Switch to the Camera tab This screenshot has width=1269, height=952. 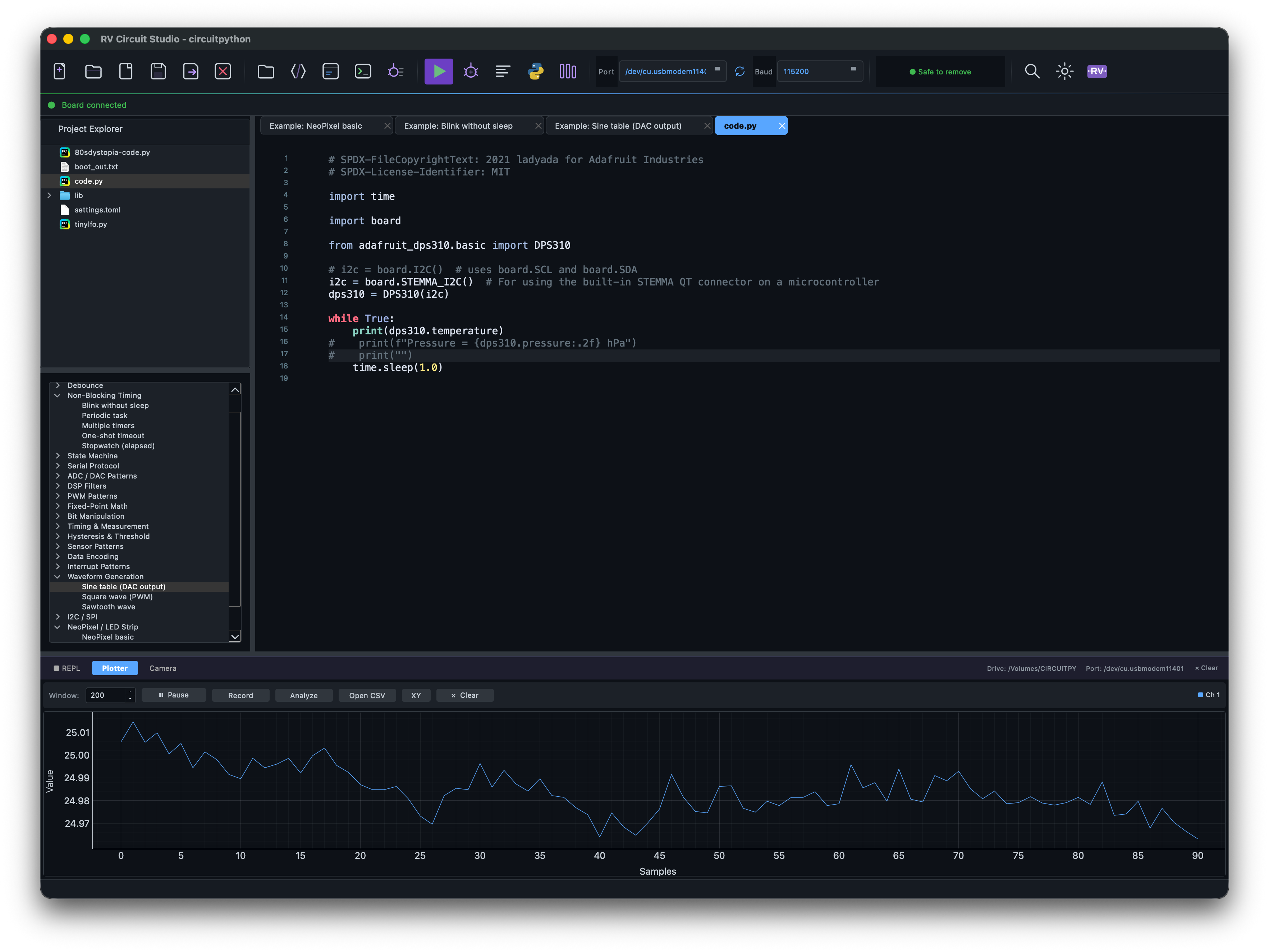pos(163,669)
